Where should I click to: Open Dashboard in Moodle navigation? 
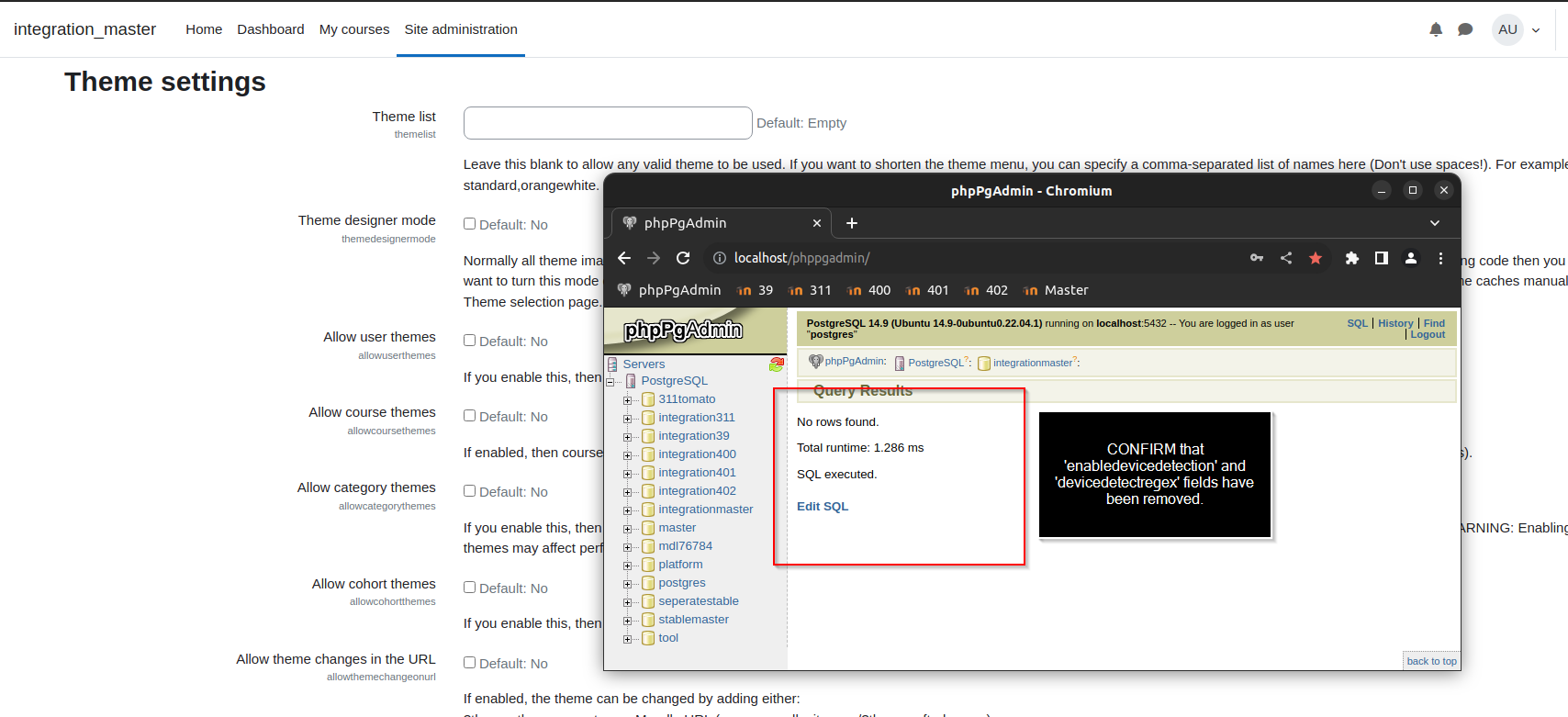pos(271,29)
